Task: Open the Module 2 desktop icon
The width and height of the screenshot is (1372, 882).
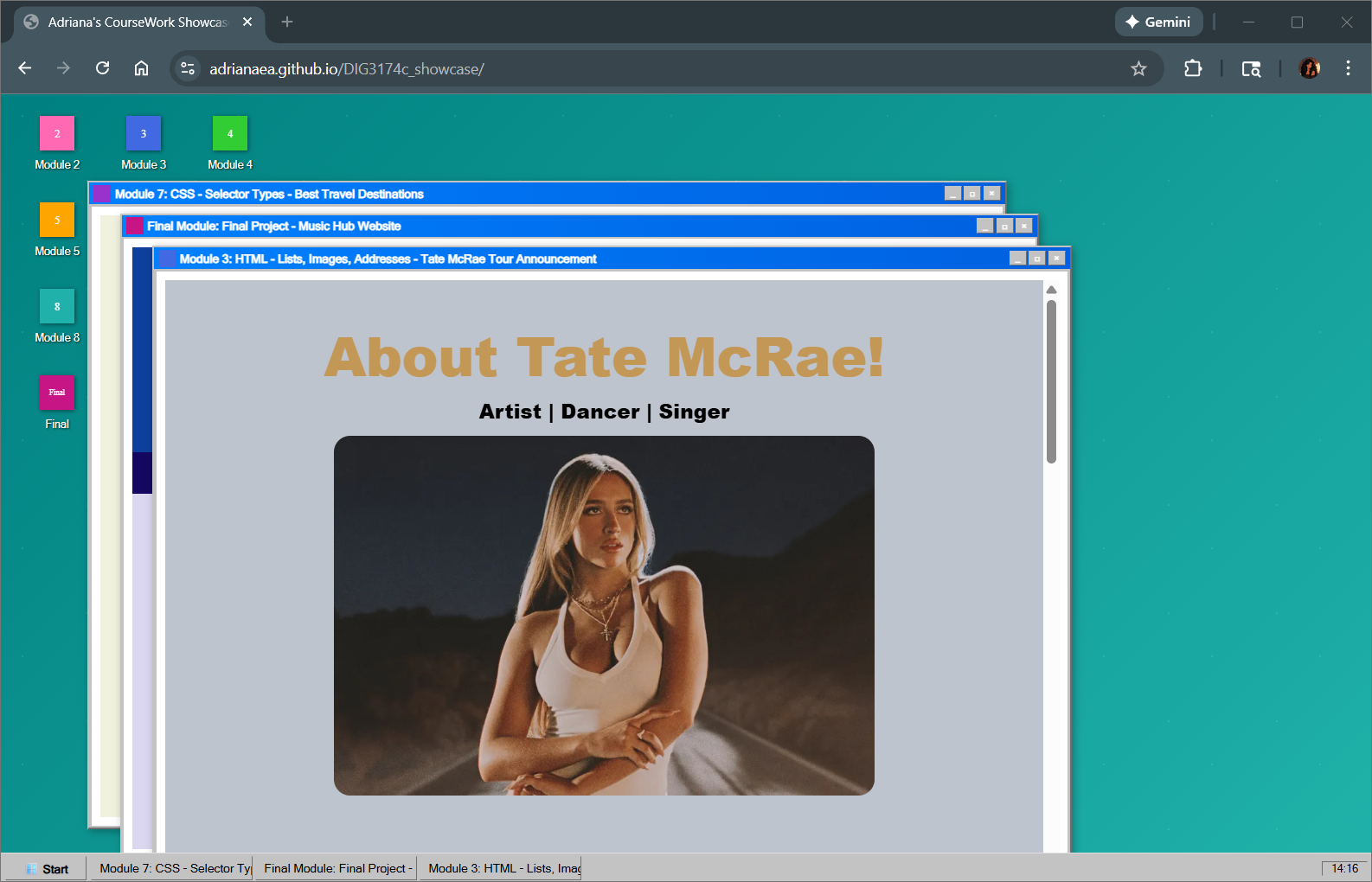Action: click(57, 134)
